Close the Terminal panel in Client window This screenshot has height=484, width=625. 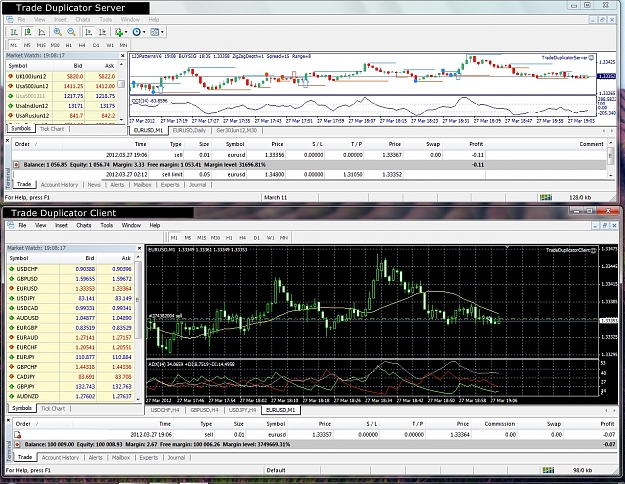point(8,420)
